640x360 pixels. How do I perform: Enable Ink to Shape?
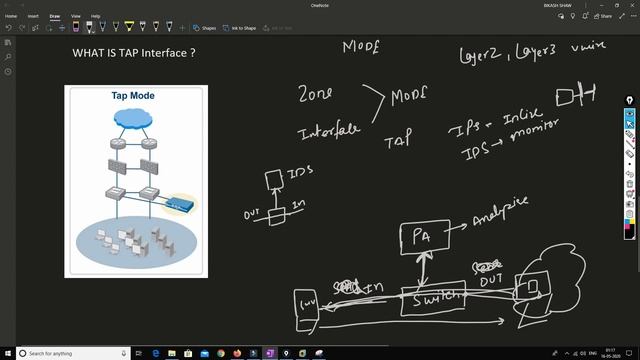point(240,28)
